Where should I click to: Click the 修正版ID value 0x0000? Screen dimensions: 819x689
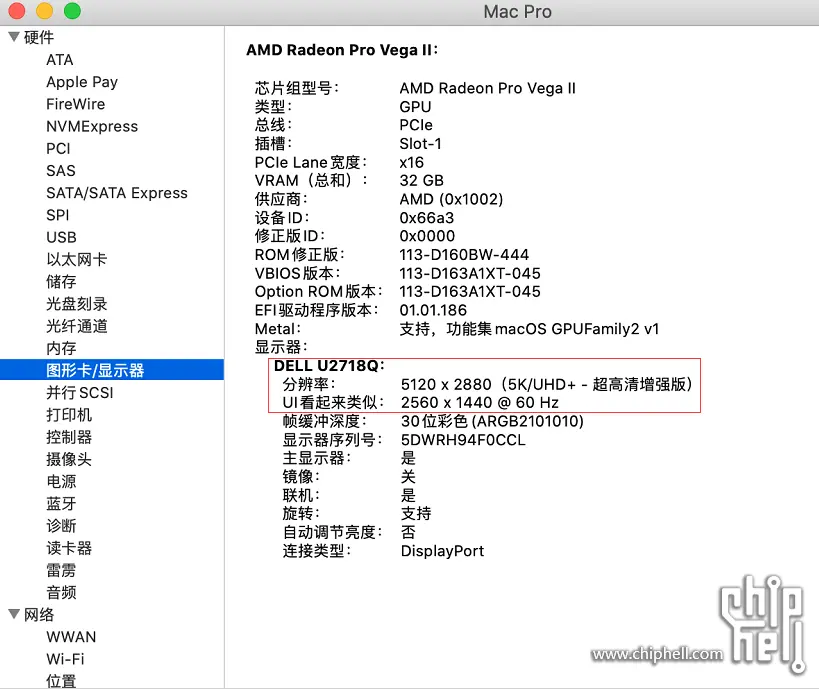click(427, 236)
